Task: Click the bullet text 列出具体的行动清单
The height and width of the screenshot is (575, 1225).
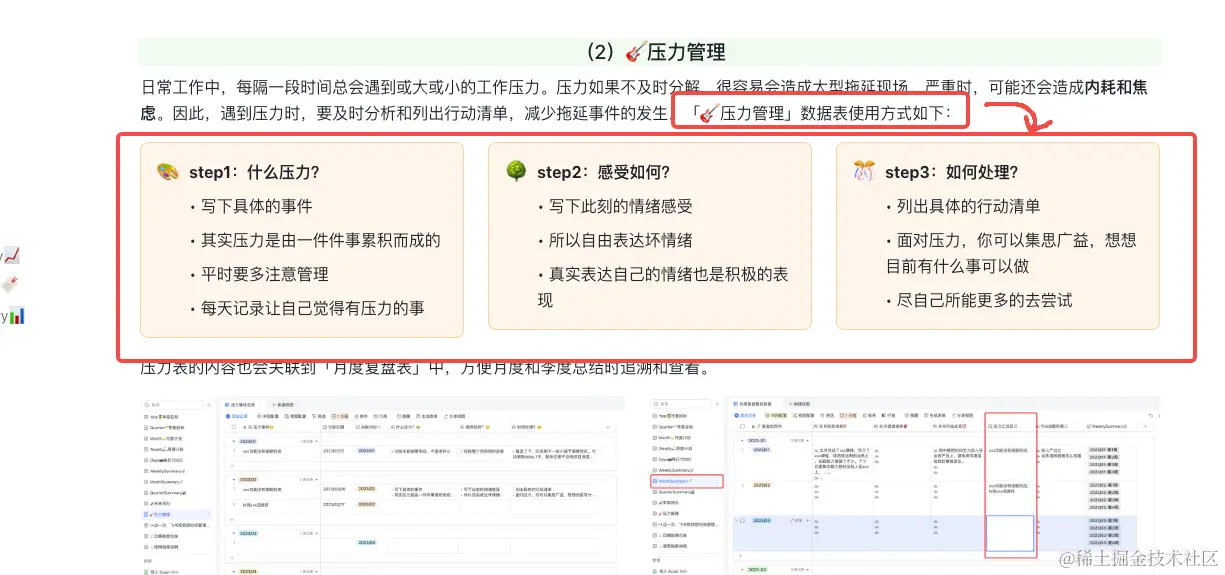Action: pos(969,206)
